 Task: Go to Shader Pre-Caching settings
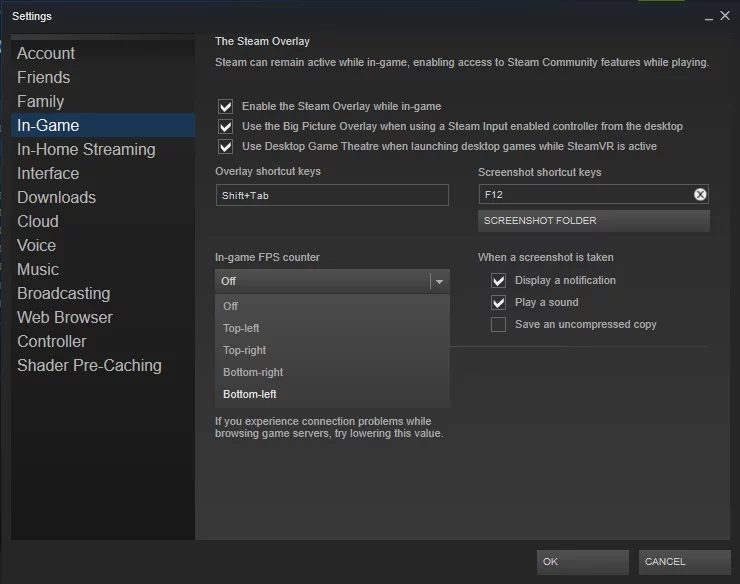point(89,365)
